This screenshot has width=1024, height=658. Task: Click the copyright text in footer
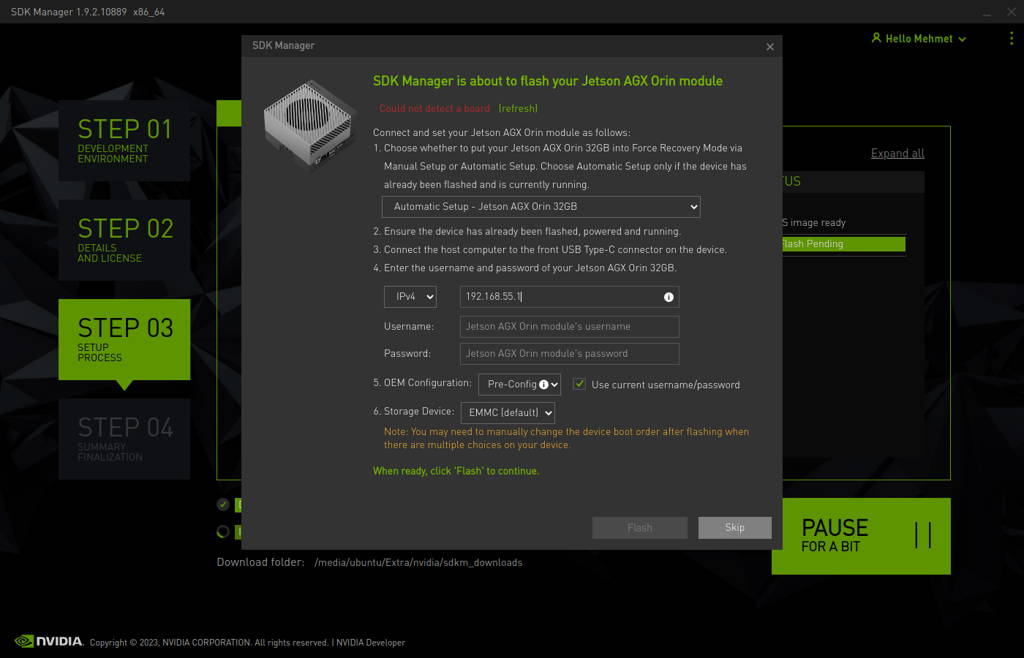tap(209, 643)
